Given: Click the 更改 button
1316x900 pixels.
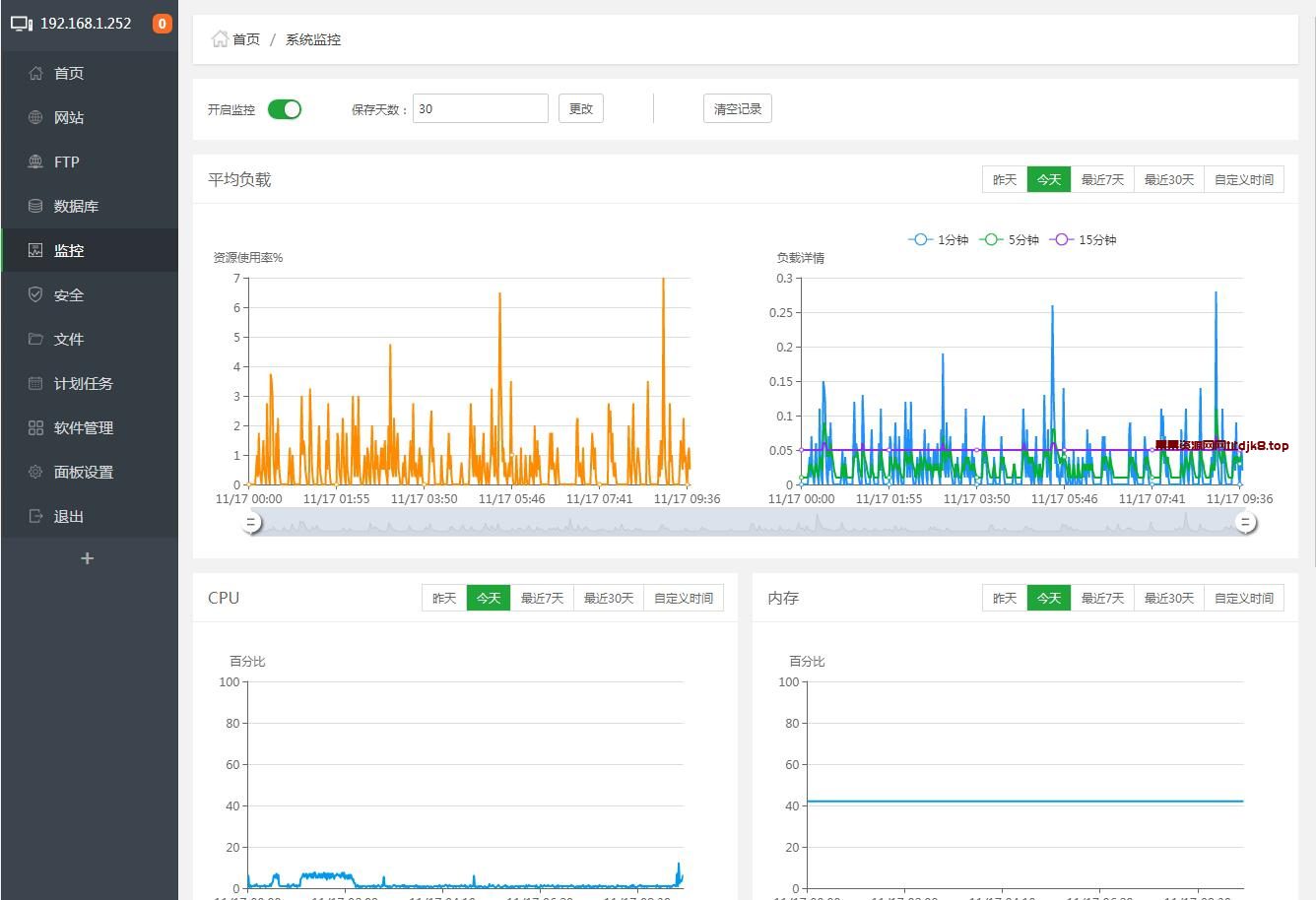Looking at the screenshot, I should click(x=580, y=108).
